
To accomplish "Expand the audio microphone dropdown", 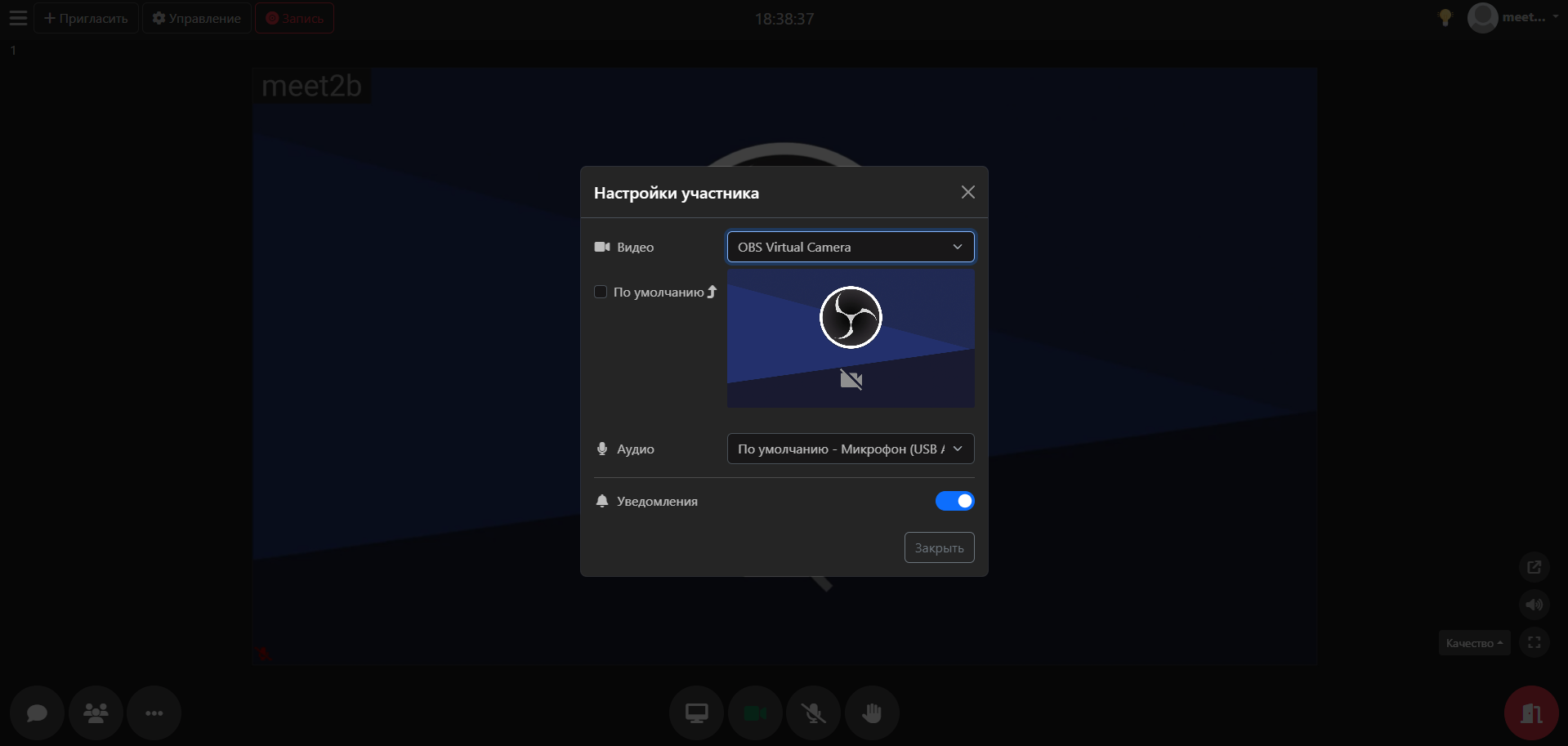I will pyautogui.click(x=850, y=449).
